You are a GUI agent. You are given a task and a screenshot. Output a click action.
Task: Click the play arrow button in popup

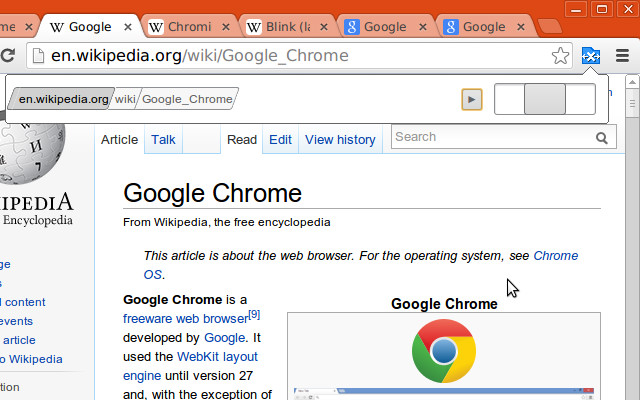(472, 99)
